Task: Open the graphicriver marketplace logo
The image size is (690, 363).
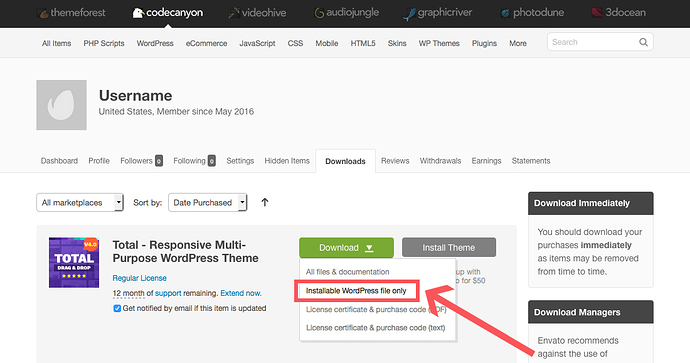Action: point(437,13)
